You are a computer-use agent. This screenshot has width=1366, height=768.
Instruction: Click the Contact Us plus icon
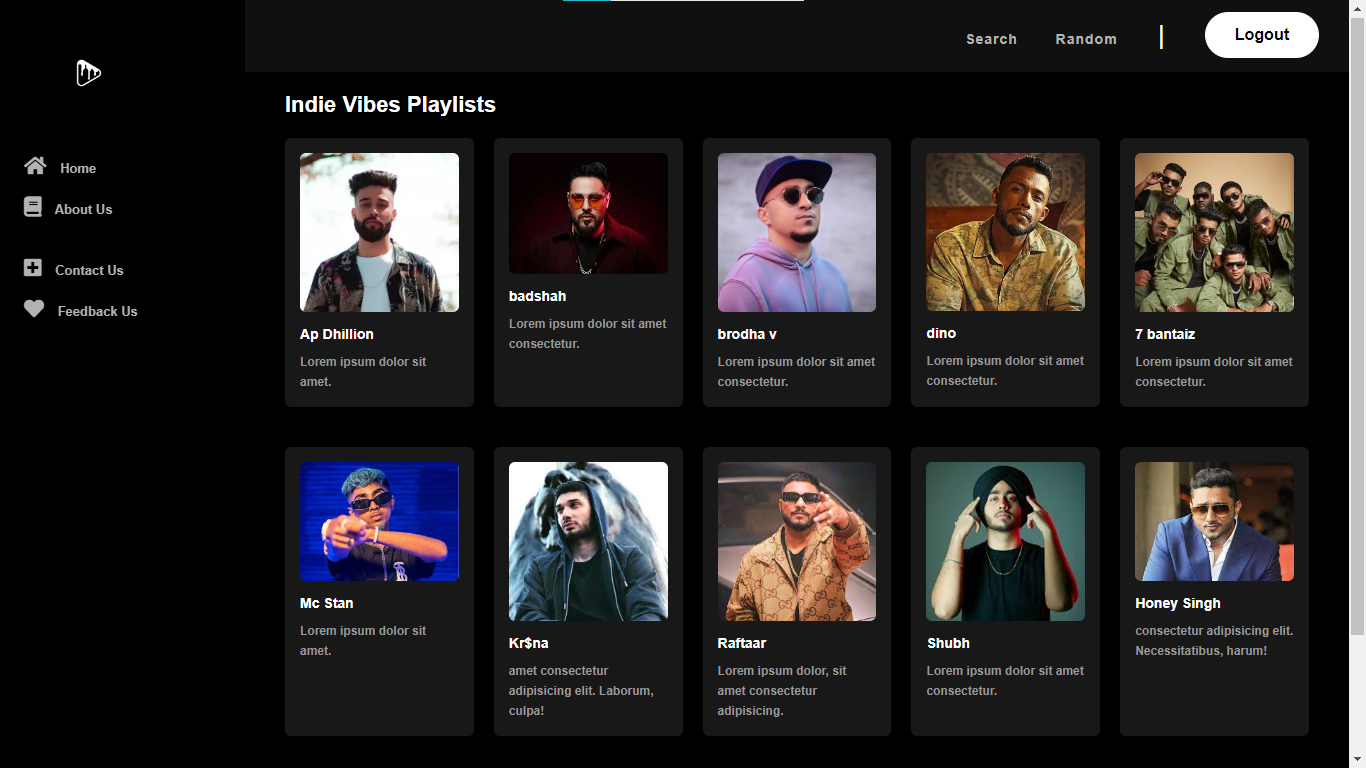pos(33,268)
